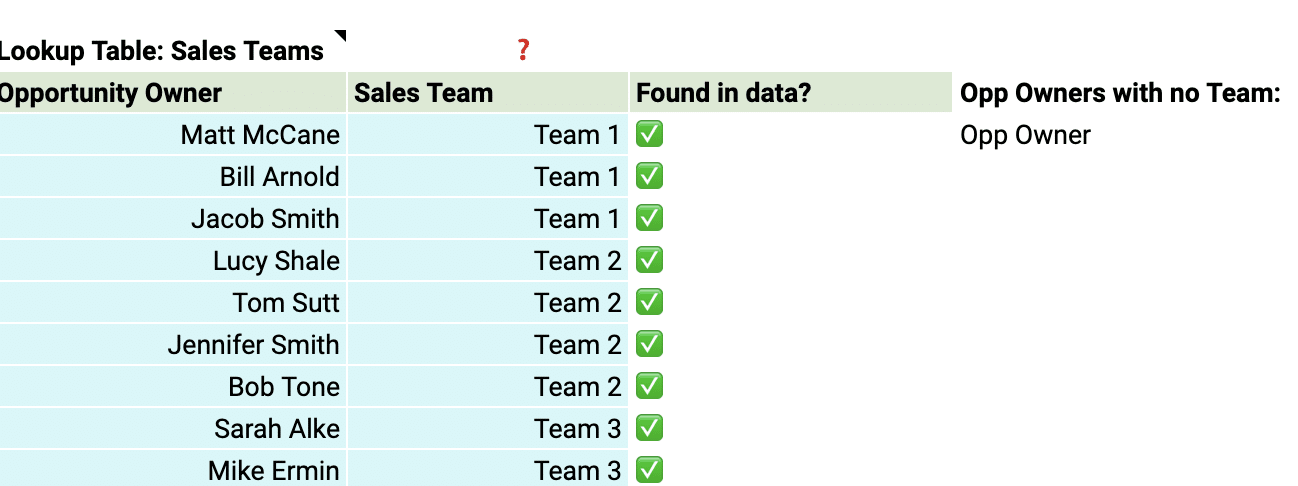Image resolution: width=1298 pixels, height=486 pixels.
Task: Click the checkmark in Lucy Shale's row
Action: (x=649, y=260)
